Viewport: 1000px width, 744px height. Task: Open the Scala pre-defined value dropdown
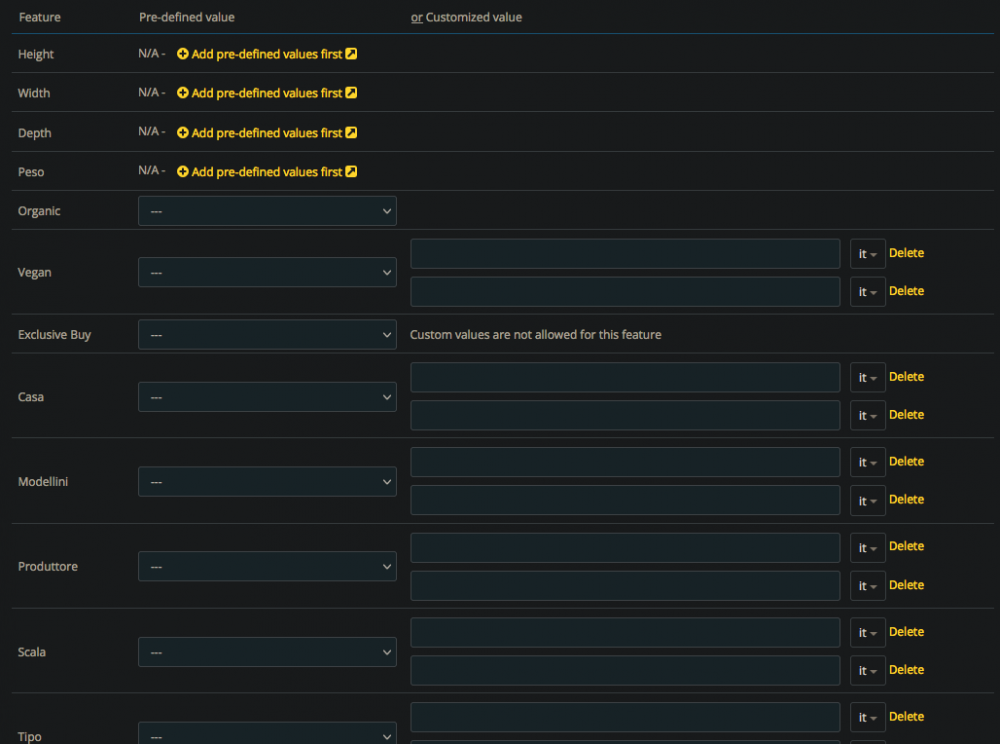tap(267, 652)
